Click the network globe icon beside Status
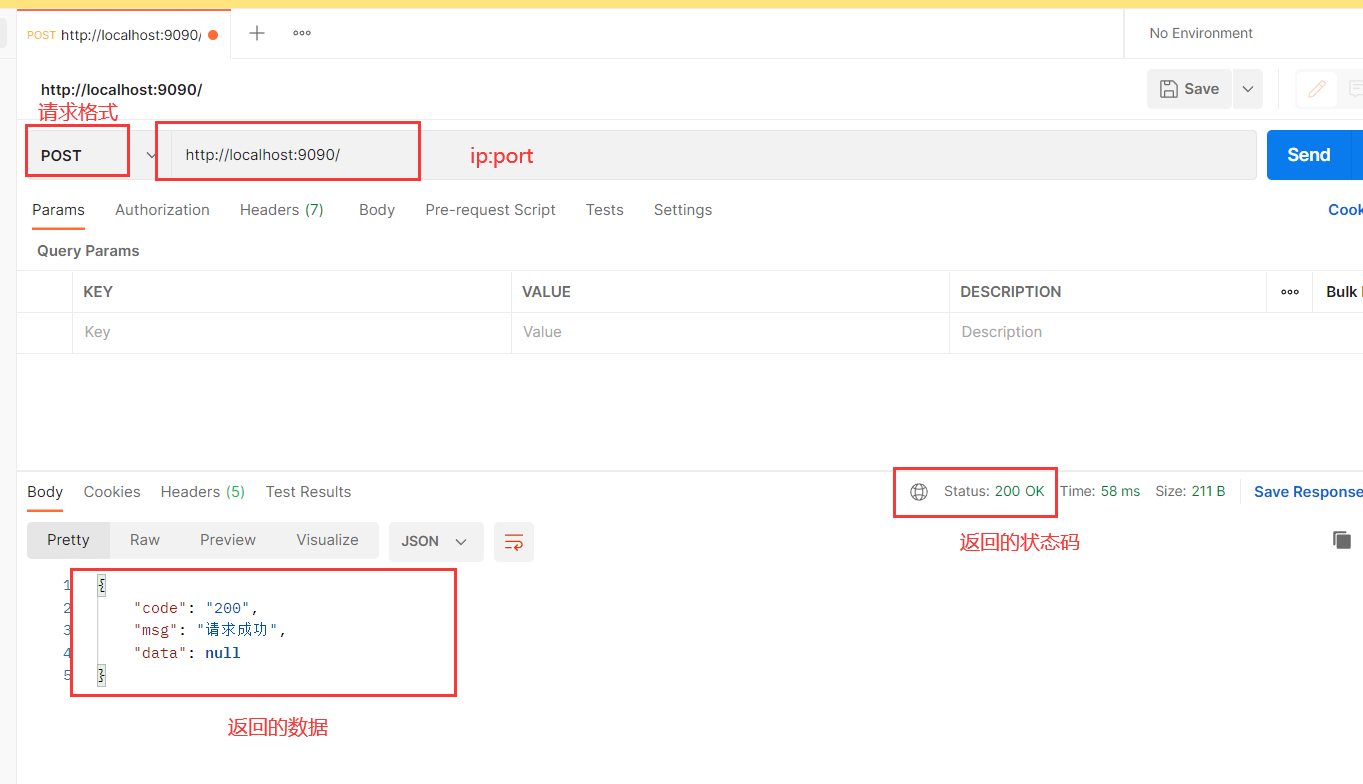Screen dimensions: 1363x784 919,492
